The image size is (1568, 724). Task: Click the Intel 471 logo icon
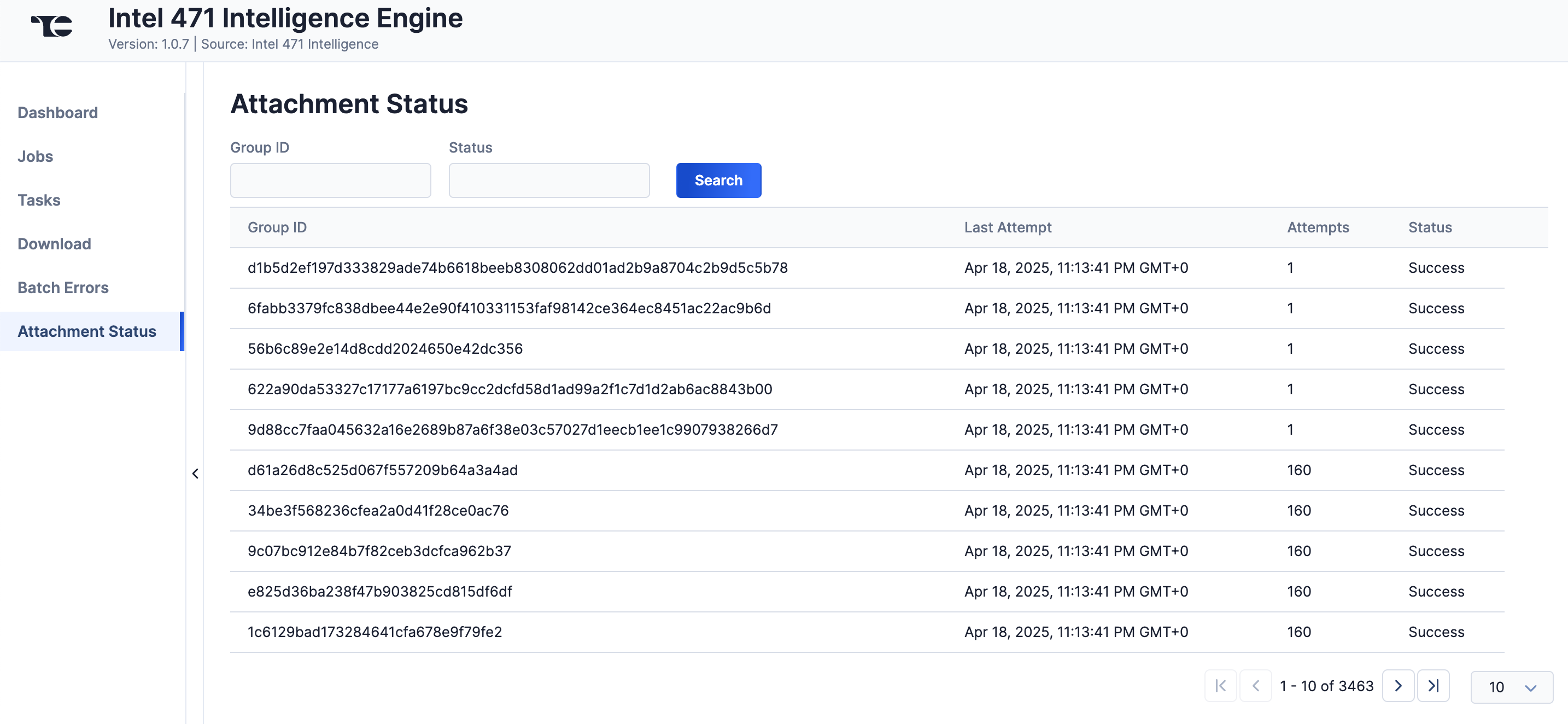click(52, 26)
